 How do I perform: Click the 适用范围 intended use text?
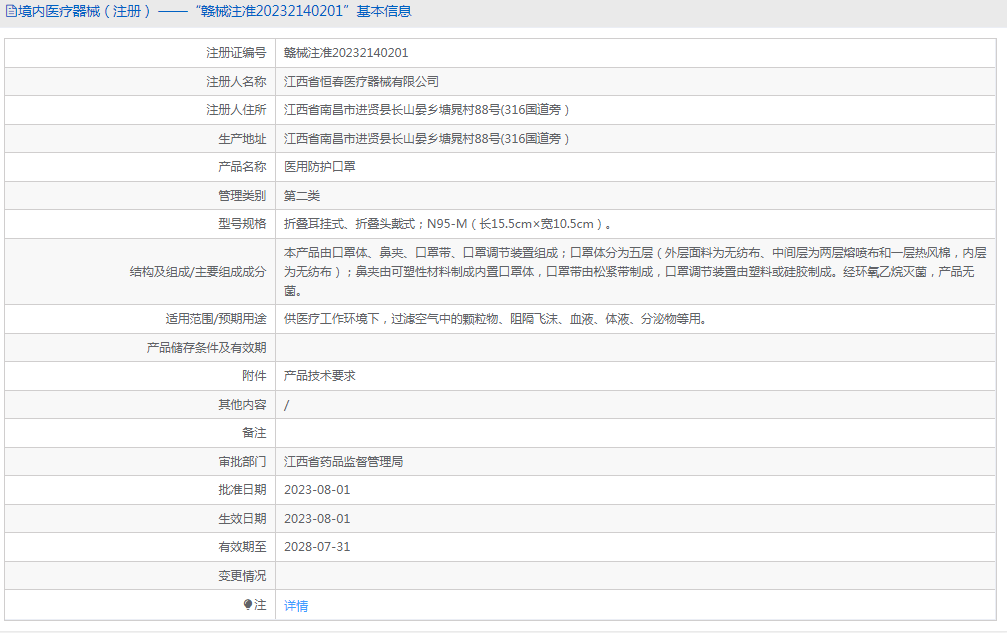click(495, 318)
